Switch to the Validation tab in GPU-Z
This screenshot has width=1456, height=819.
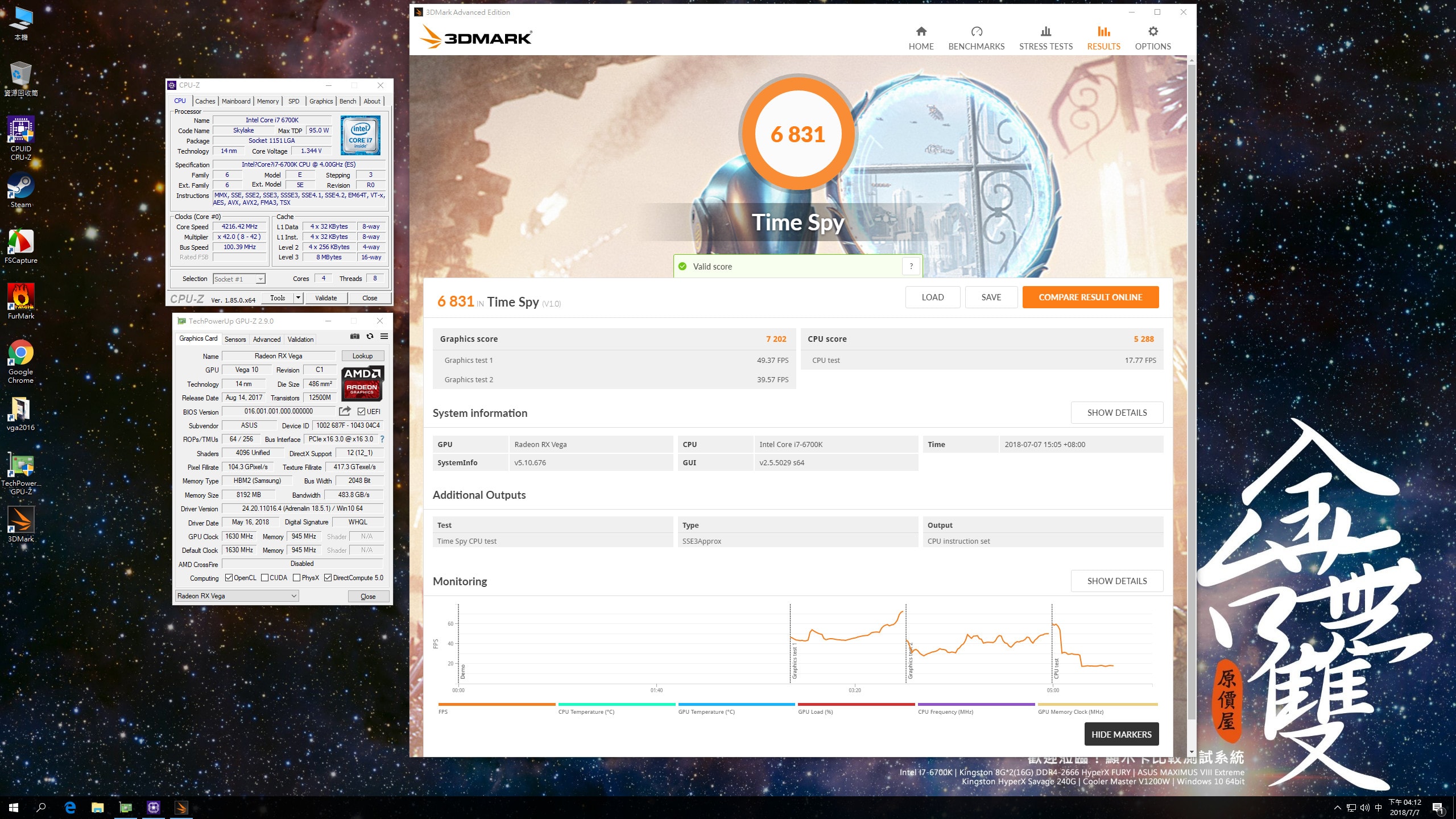click(x=300, y=339)
